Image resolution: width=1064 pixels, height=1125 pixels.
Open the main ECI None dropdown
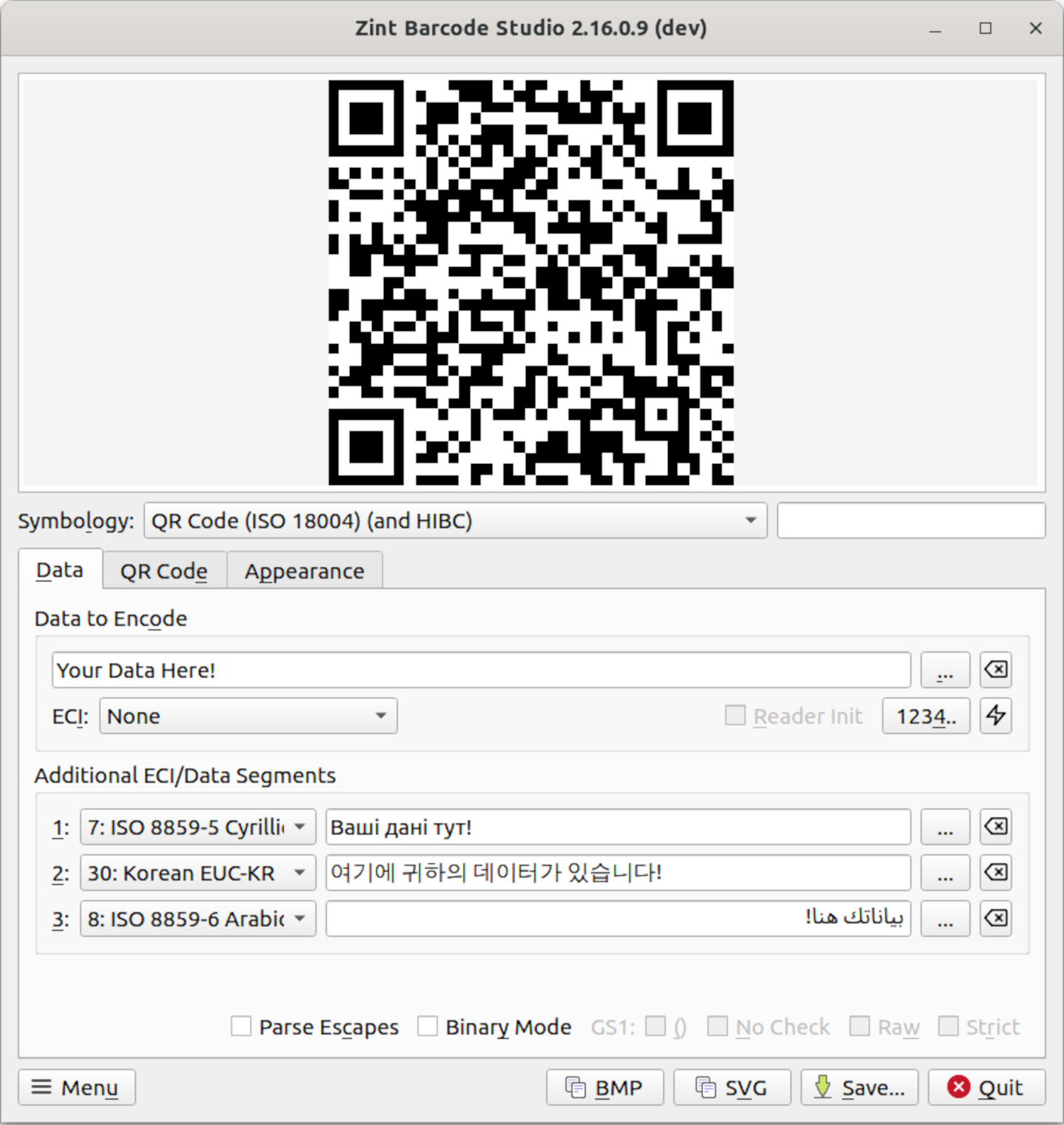tap(249, 716)
